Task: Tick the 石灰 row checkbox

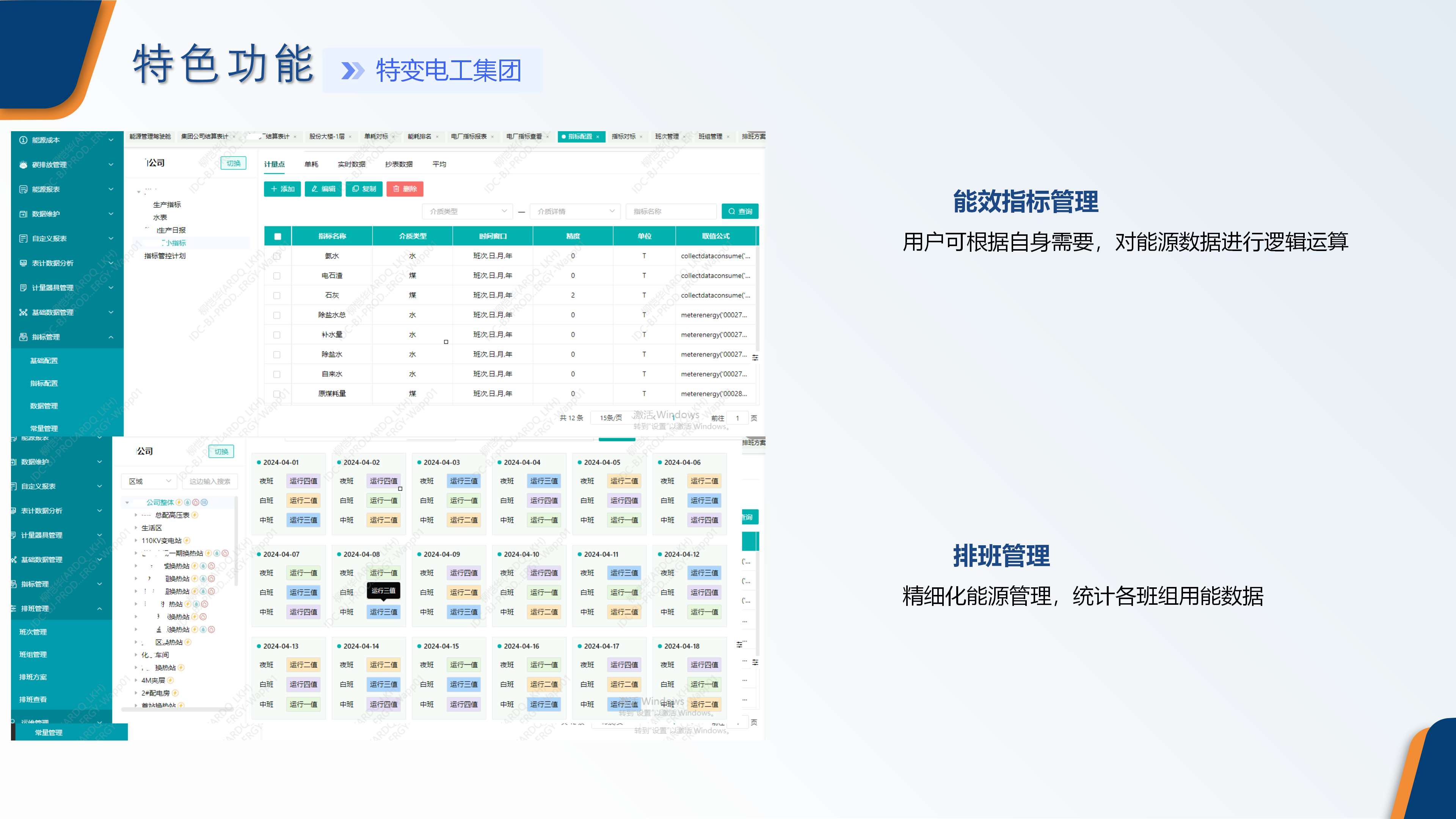Action: (x=277, y=296)
